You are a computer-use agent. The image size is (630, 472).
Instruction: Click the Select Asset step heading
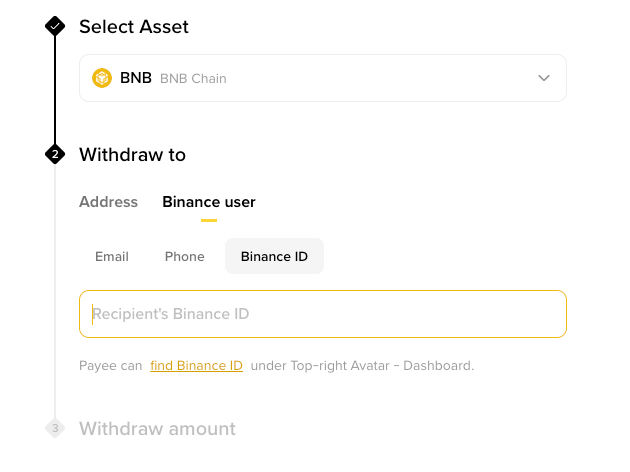click(134, 27)
